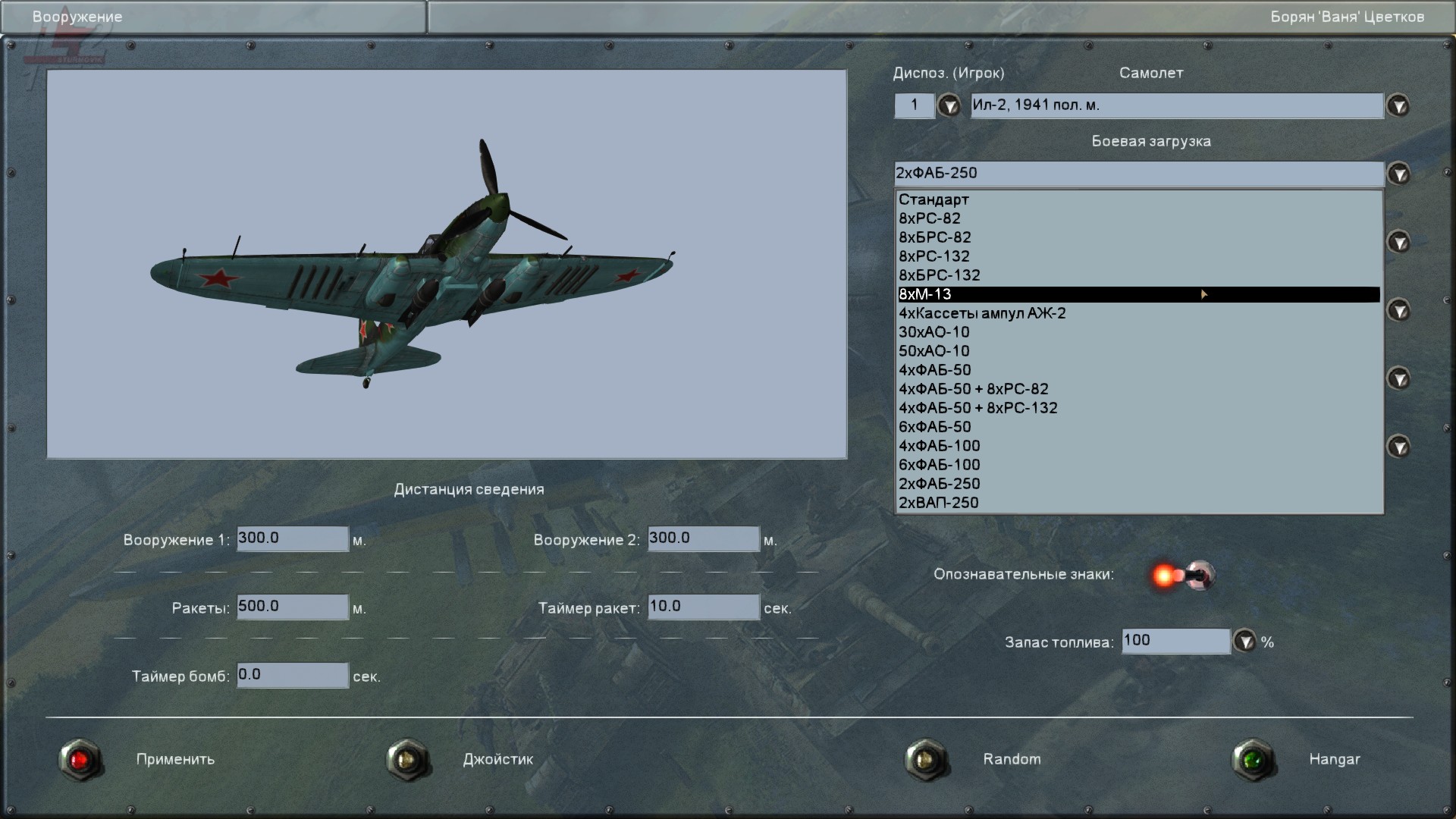
Task: Open the Диспоз. number dropdown arrow
Action: pos(948,105)
